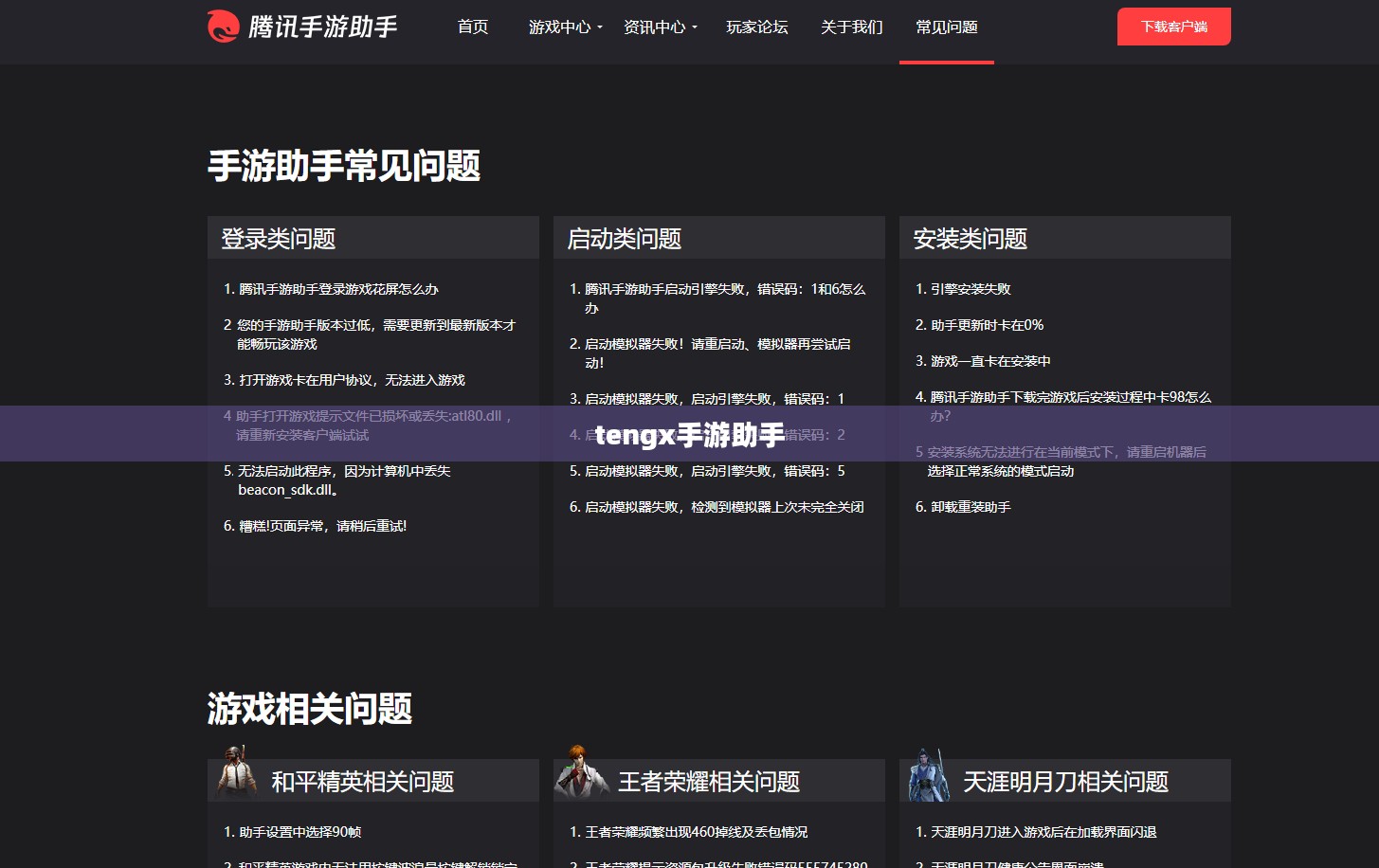The width and height of the screenshot is (1379, 868).
Task: Click the 王者荣耀 hero character icon
Action: 579,772
